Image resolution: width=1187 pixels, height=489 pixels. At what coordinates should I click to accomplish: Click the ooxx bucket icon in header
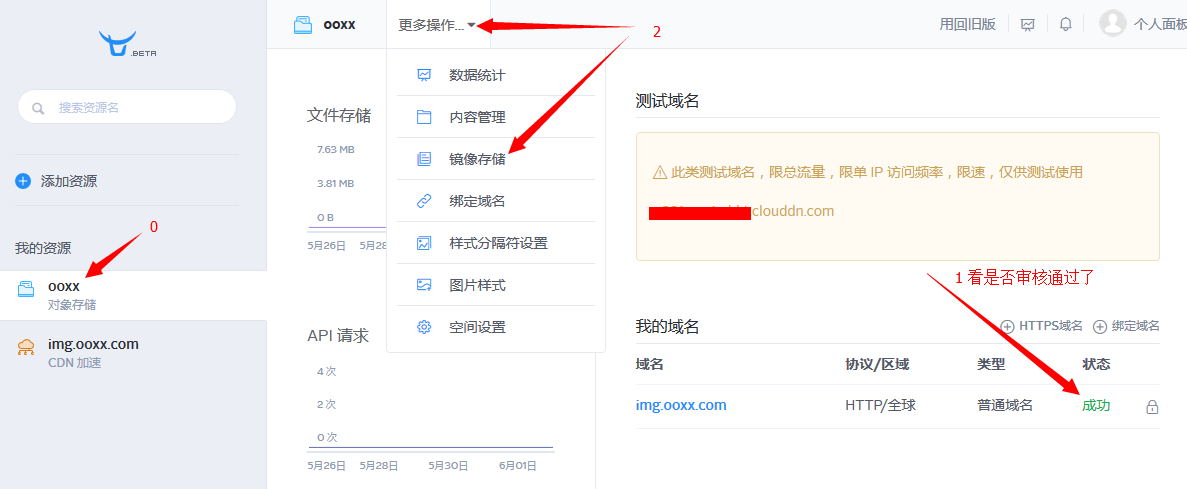(x=304, y=25)
